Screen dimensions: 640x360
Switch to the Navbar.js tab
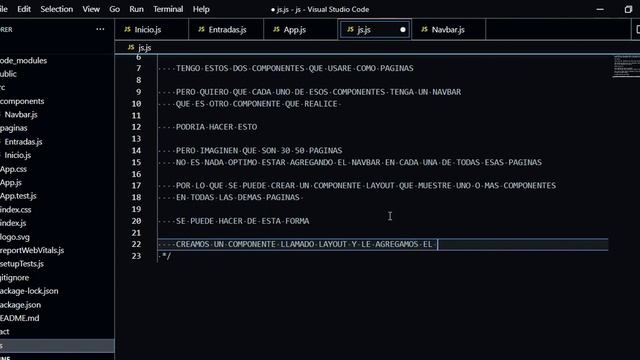coord(449,29)
